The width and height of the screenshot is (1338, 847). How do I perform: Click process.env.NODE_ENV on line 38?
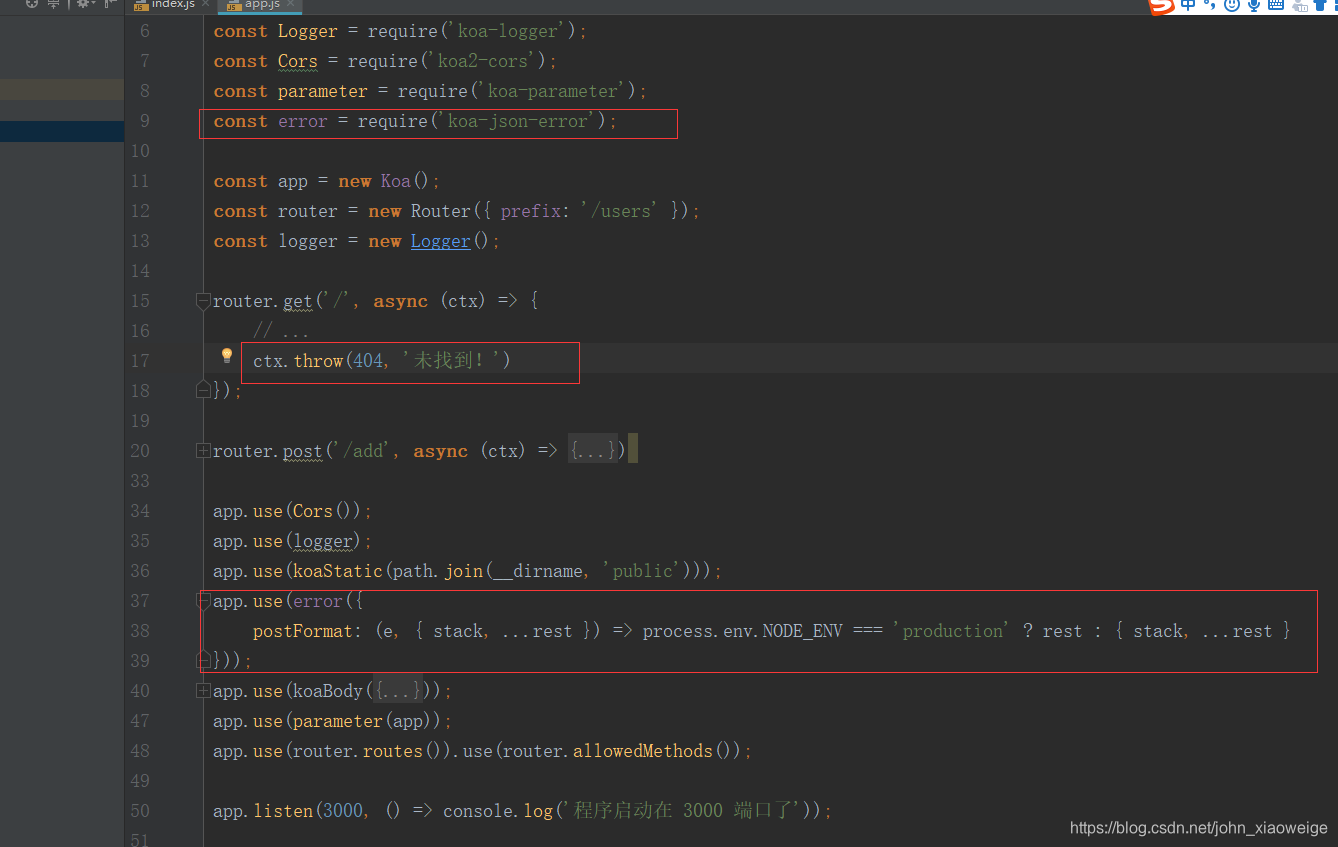(743, 631)
